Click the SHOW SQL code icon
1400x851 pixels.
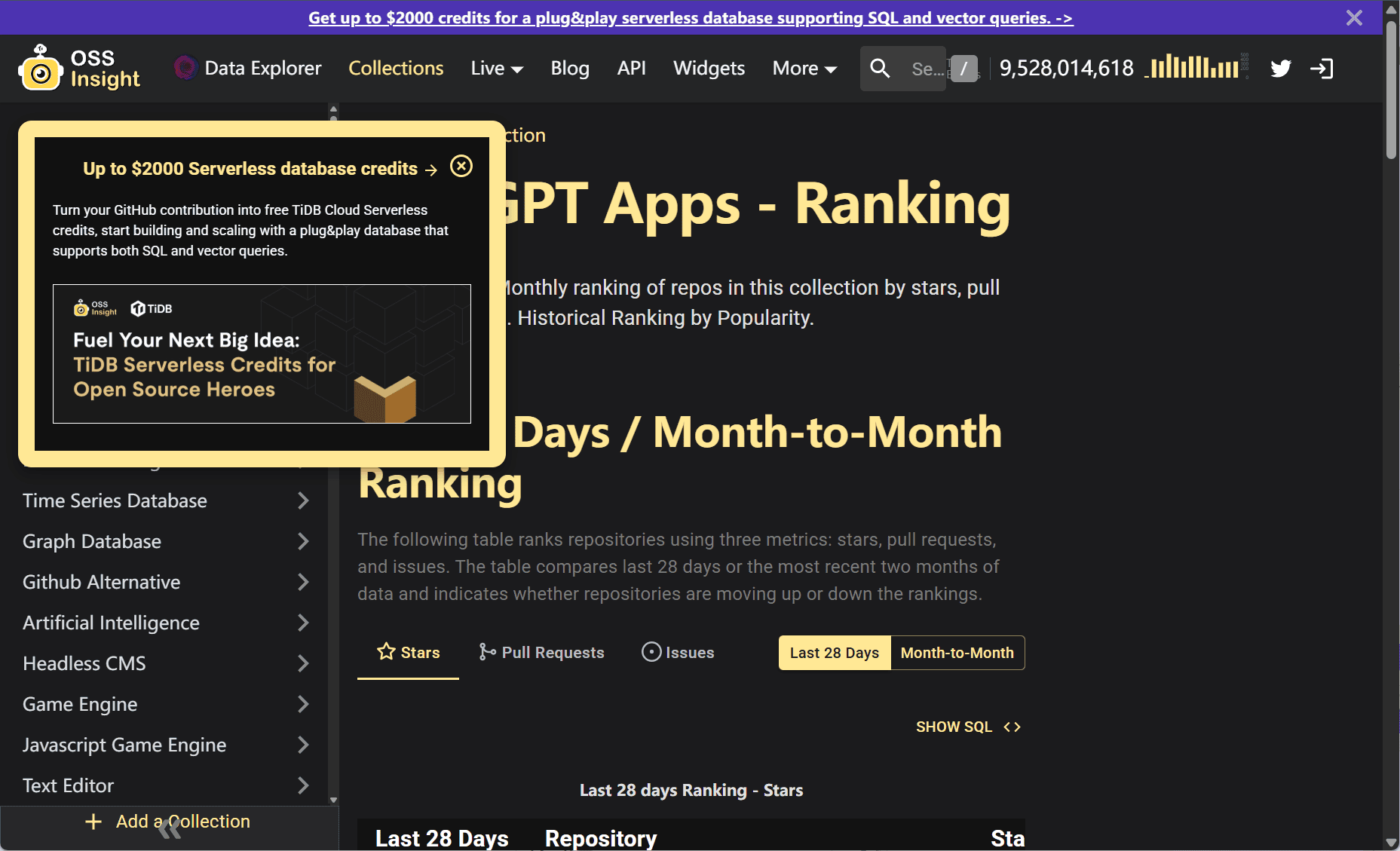click(x=1012, y=727)
